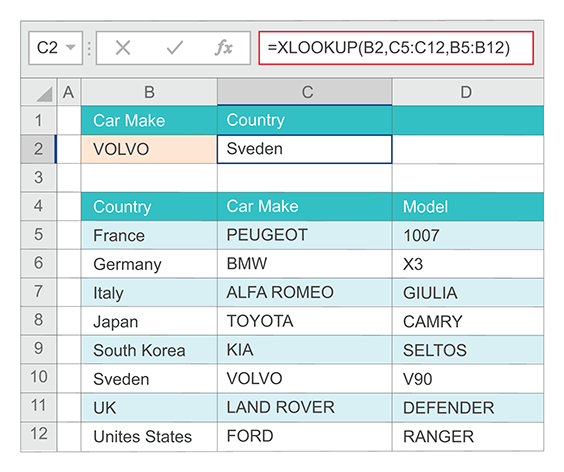Viewport: 564px width, 472px height.
Task: Select the "Italy" cell
Action: point(149,292)
